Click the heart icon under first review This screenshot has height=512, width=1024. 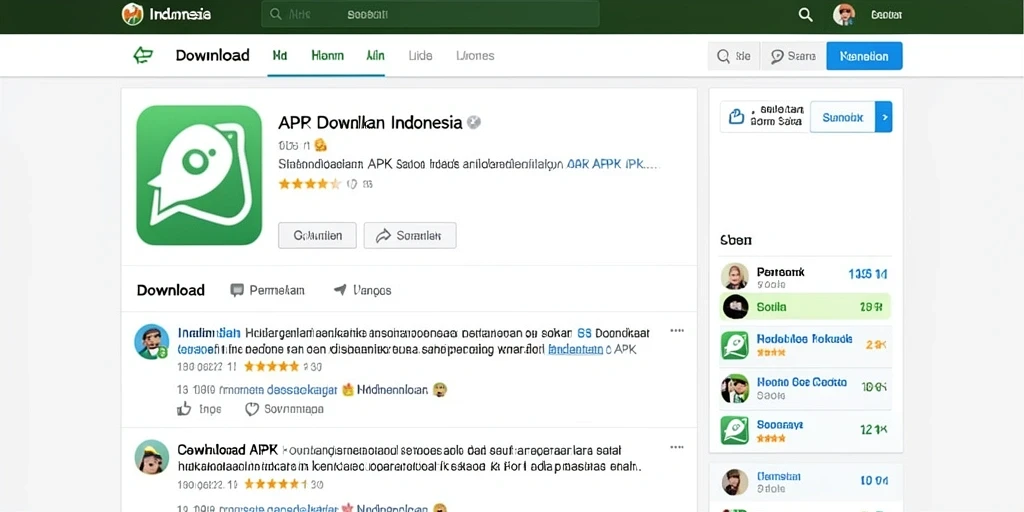tap(251, 409)
